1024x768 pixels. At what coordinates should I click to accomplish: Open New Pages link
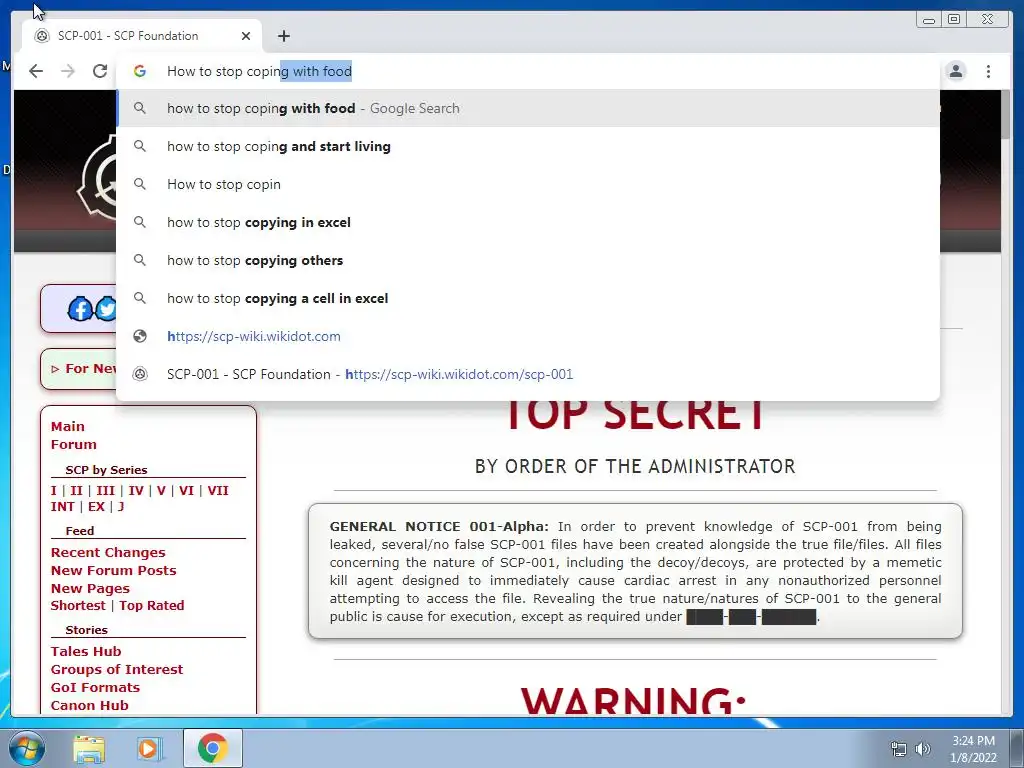90,588
